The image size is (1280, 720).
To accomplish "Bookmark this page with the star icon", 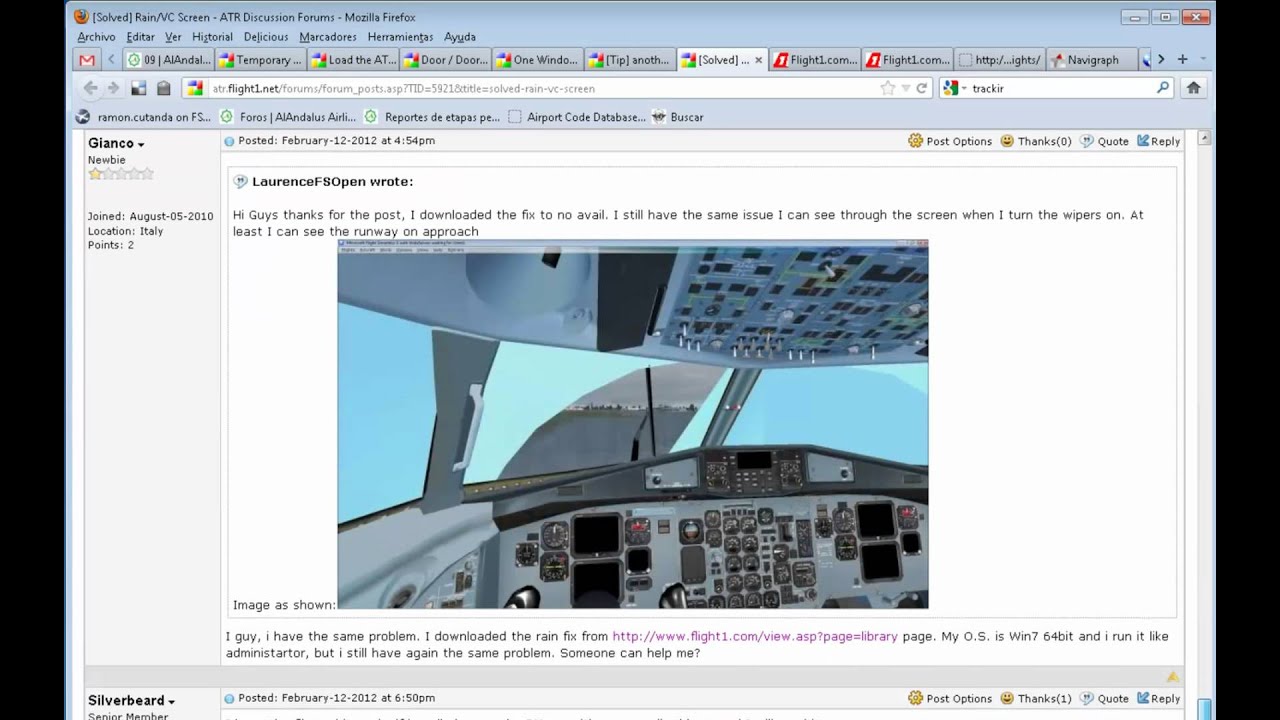I will (x=887, y=88).
